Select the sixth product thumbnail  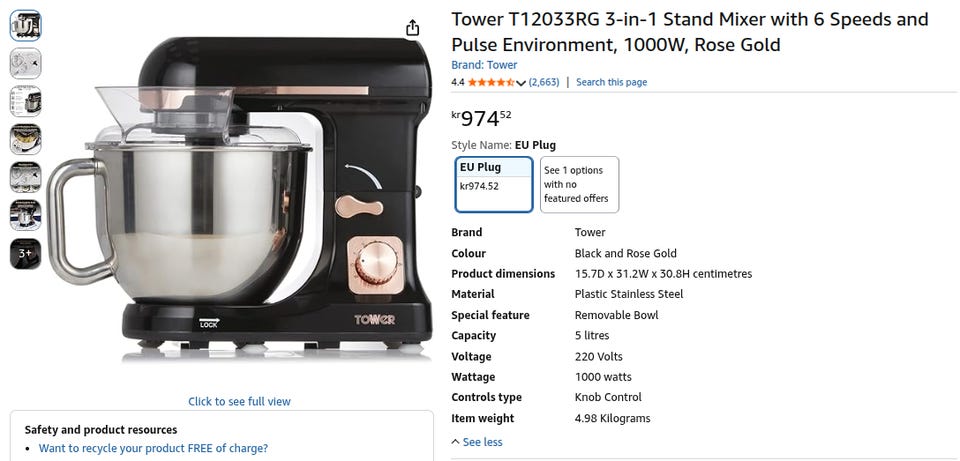click(x=25, y=215)
